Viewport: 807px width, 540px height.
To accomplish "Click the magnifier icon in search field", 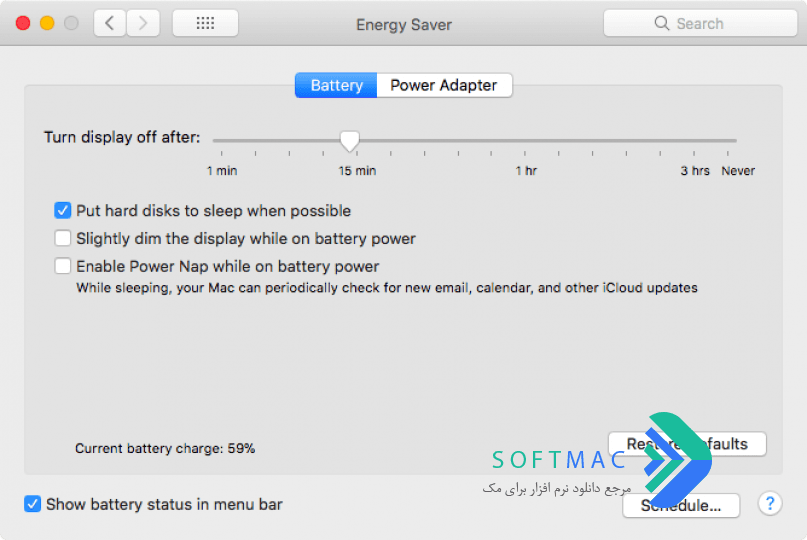I will click(x=662, y=23).
